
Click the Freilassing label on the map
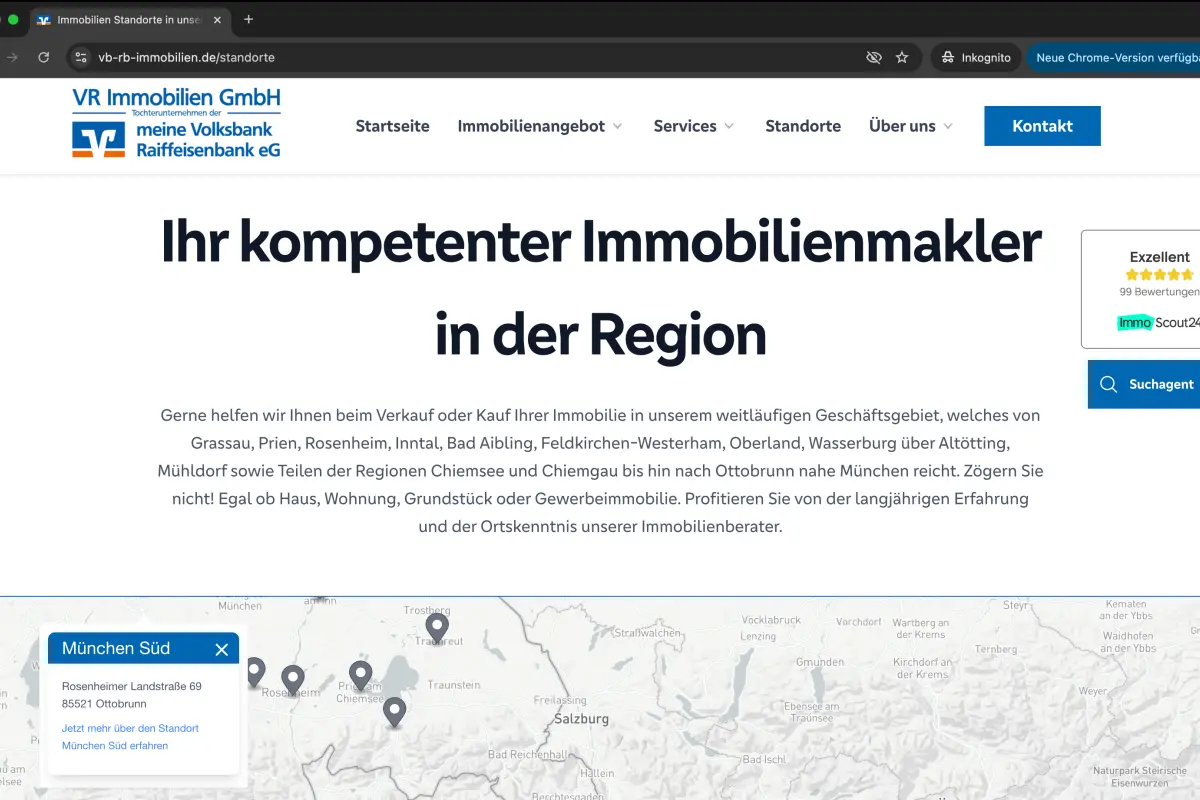pos(561,700)
